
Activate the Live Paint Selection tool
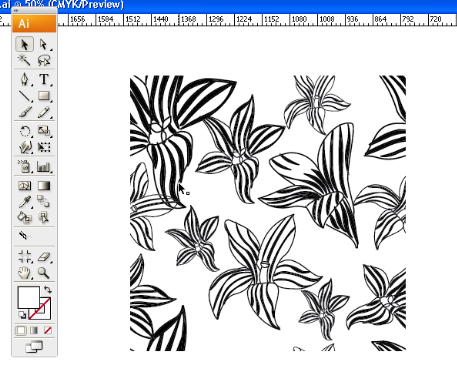[x=44, y=217]
